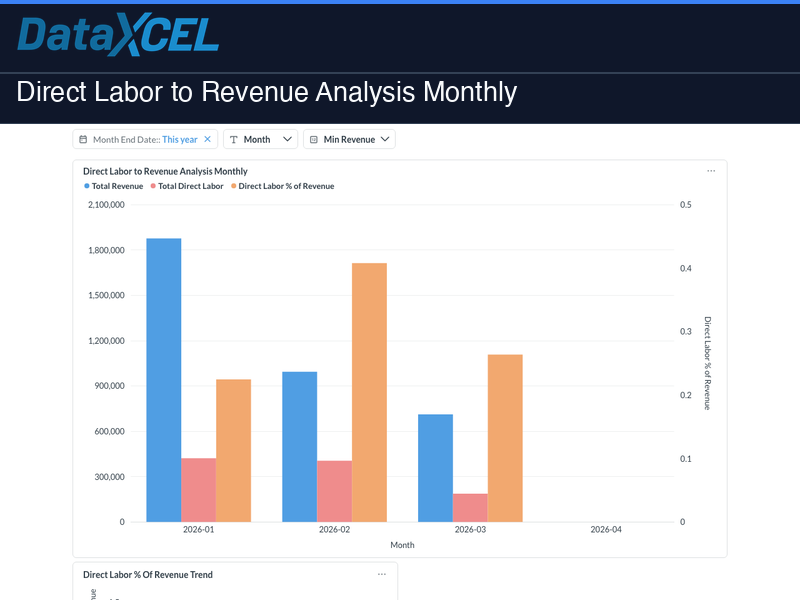Toggle Direct Labor % of Revenue series visibility
This screenshot has height=600, width=800.
point(286,186)
